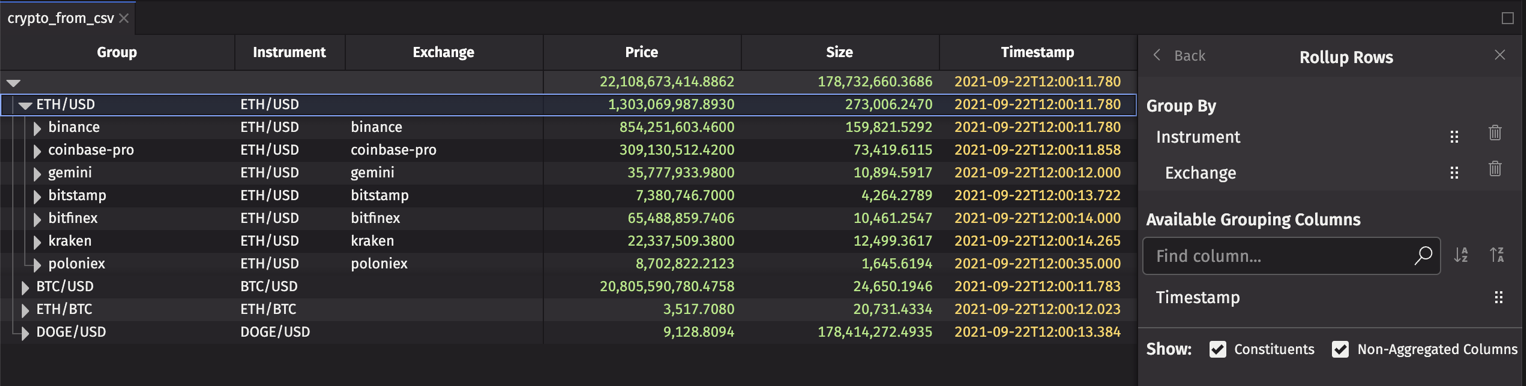Expand the BTC/USD group row

[25, 287]
